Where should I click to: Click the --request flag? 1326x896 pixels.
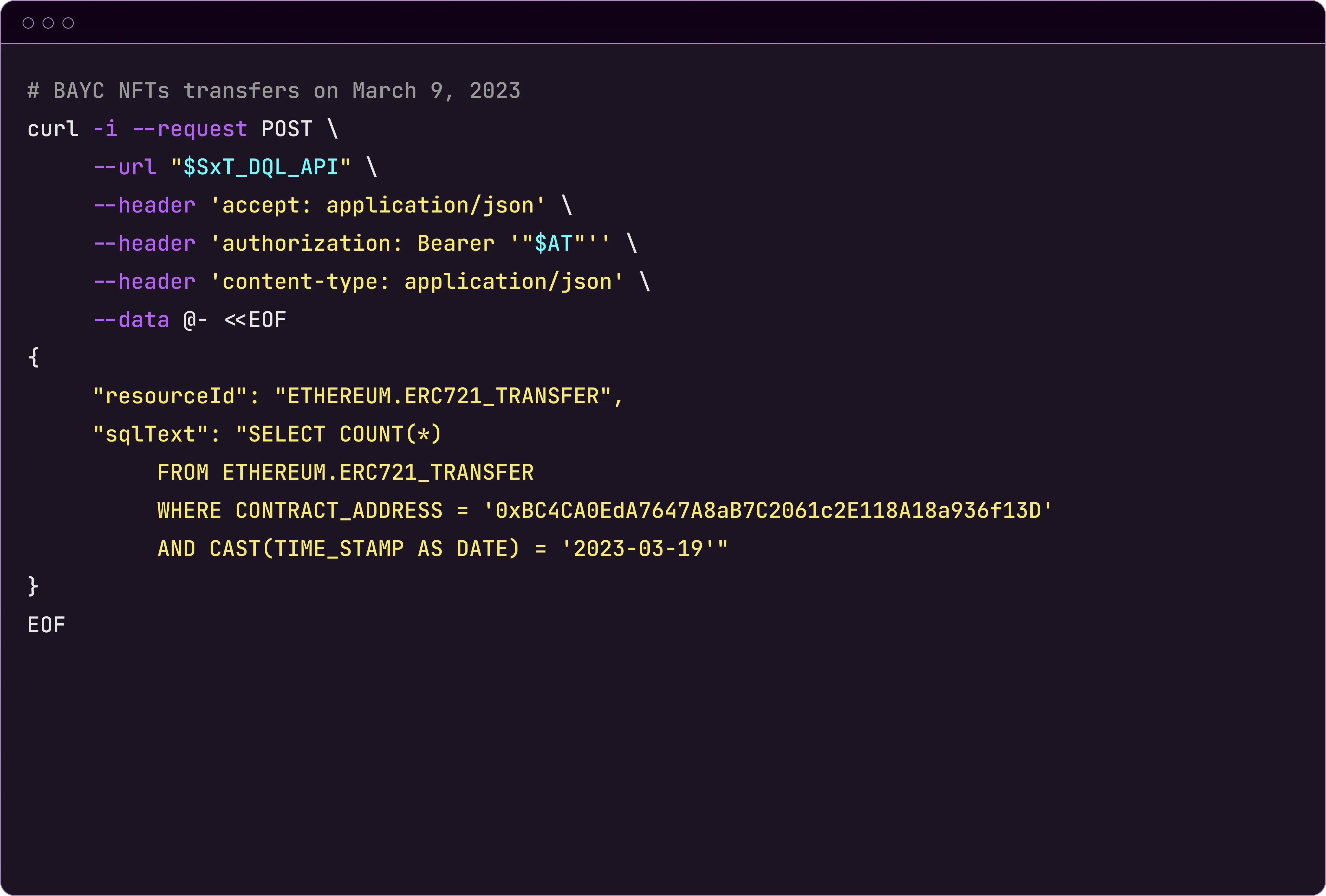[x=190, y=130]
